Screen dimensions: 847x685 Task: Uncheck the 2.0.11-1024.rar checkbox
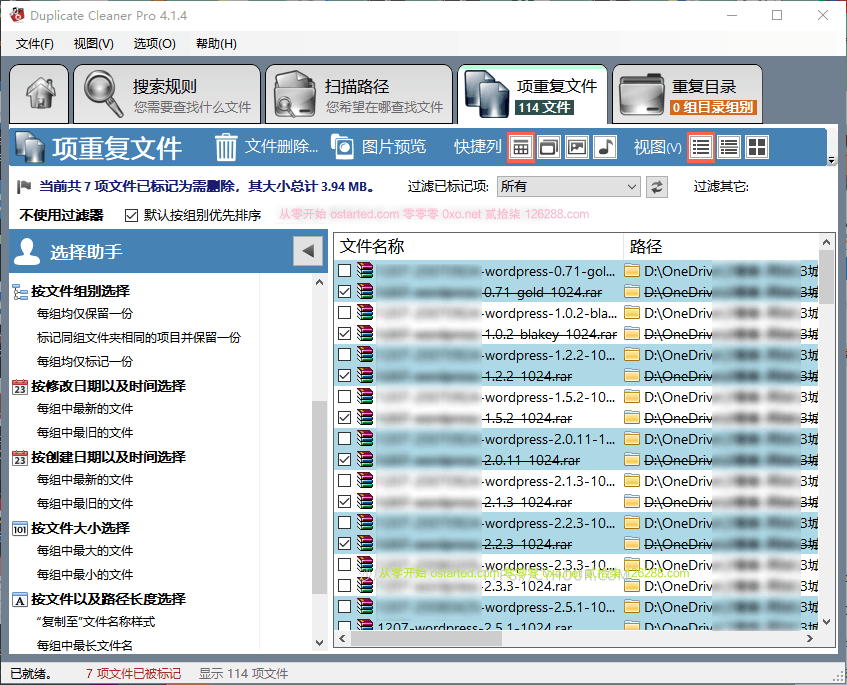tap(344, 460)
